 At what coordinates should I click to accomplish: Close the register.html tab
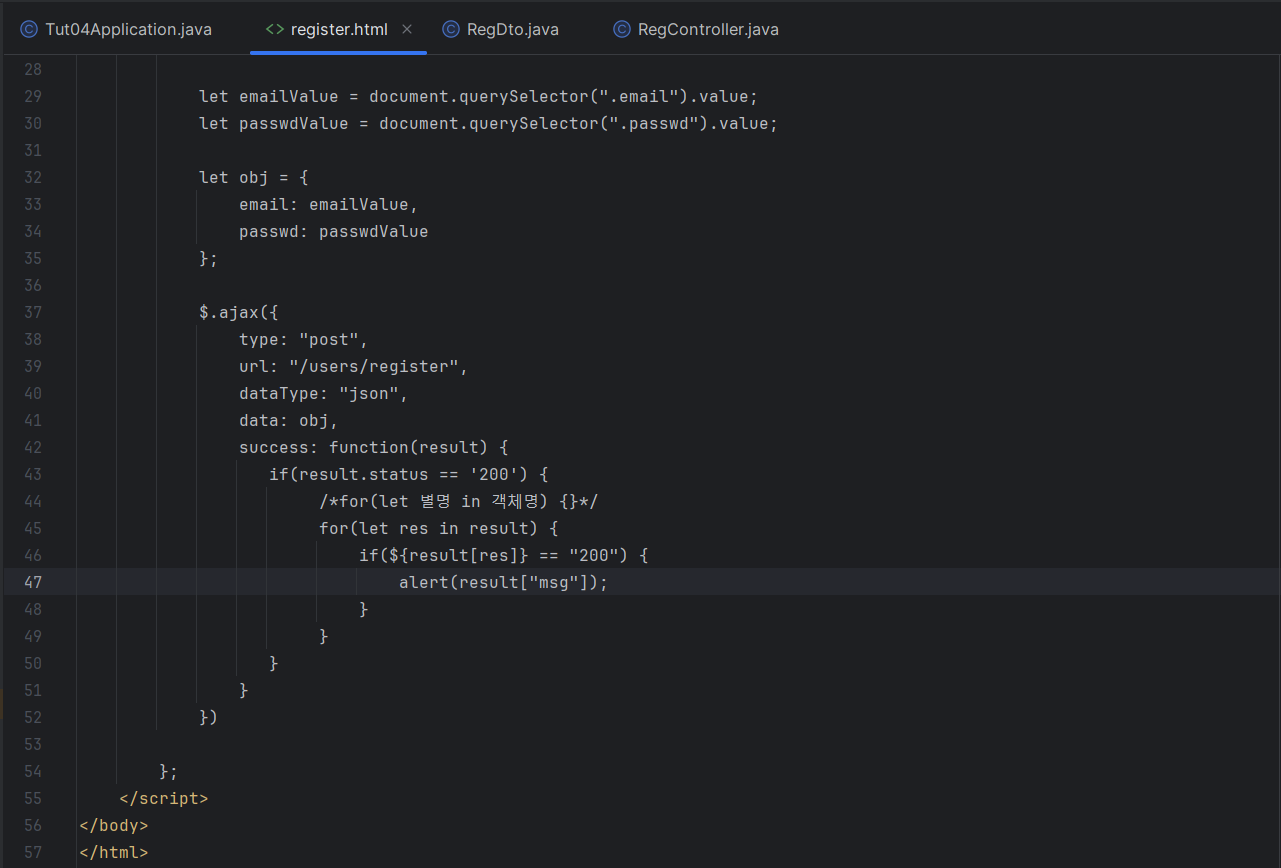point(407,29)
